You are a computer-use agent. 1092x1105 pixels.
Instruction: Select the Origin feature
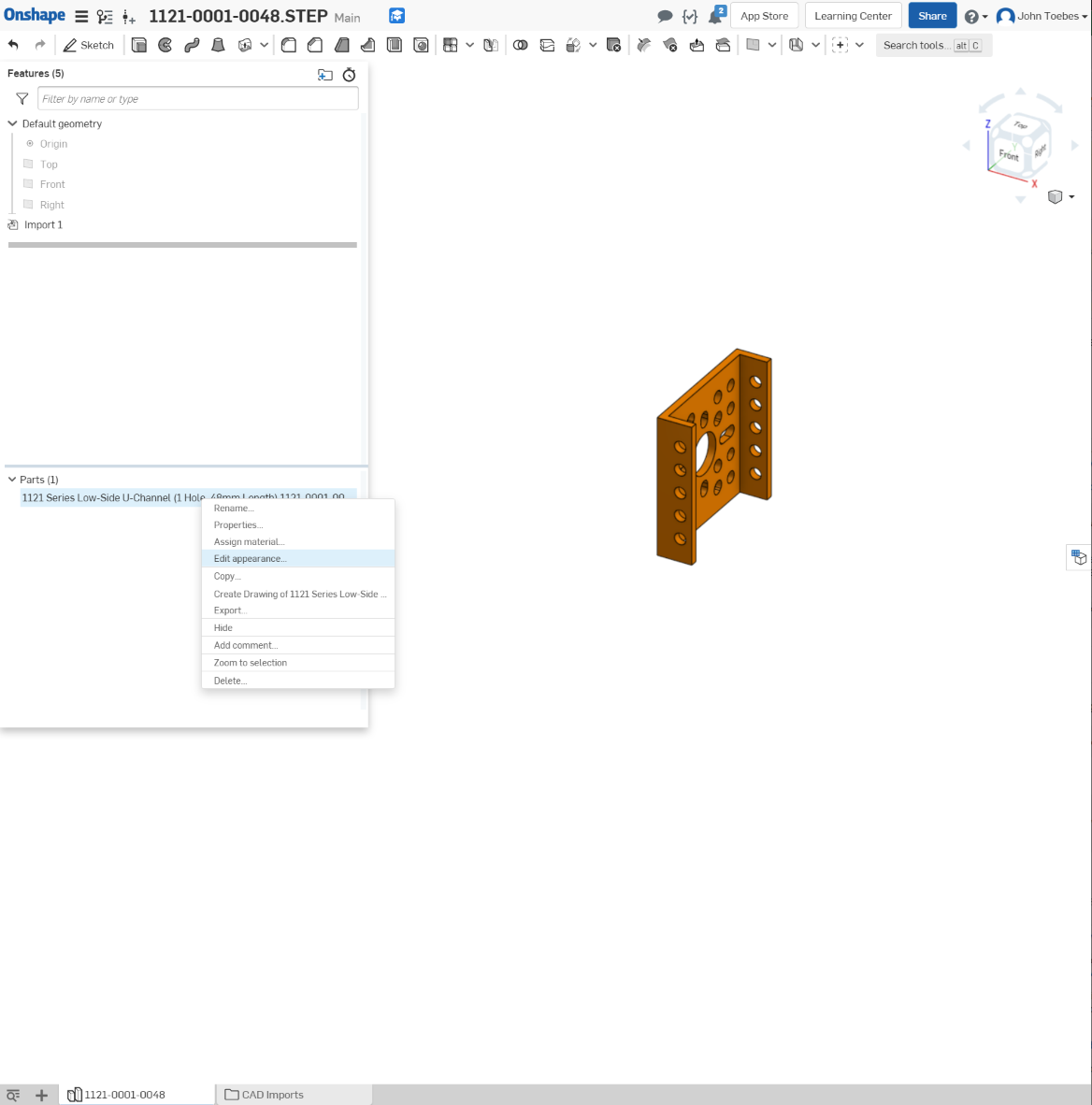click(53, 144)
